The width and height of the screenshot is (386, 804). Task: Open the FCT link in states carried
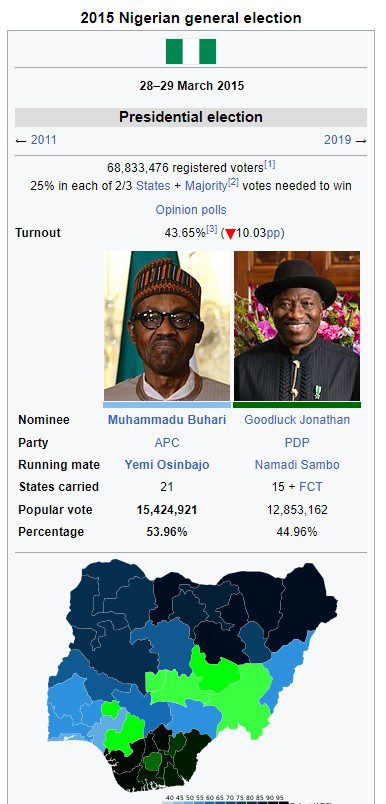pyautogui.click(x=311, y=487)
